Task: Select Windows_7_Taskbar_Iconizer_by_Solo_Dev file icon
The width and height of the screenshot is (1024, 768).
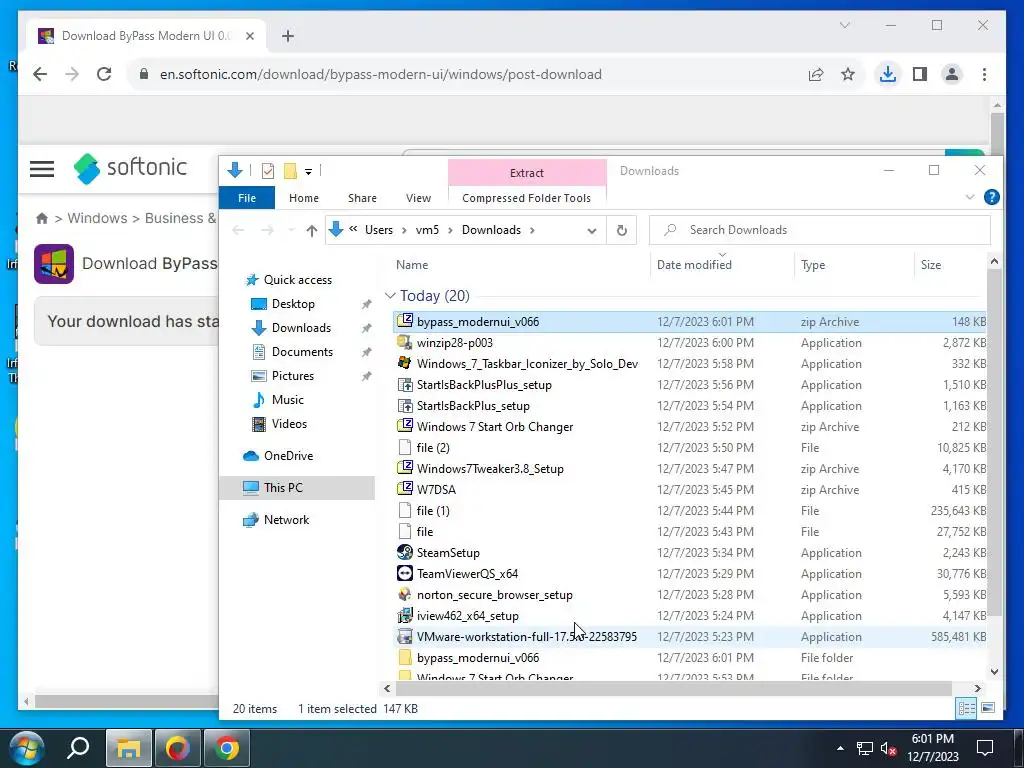Action: (x=405, y=363)
